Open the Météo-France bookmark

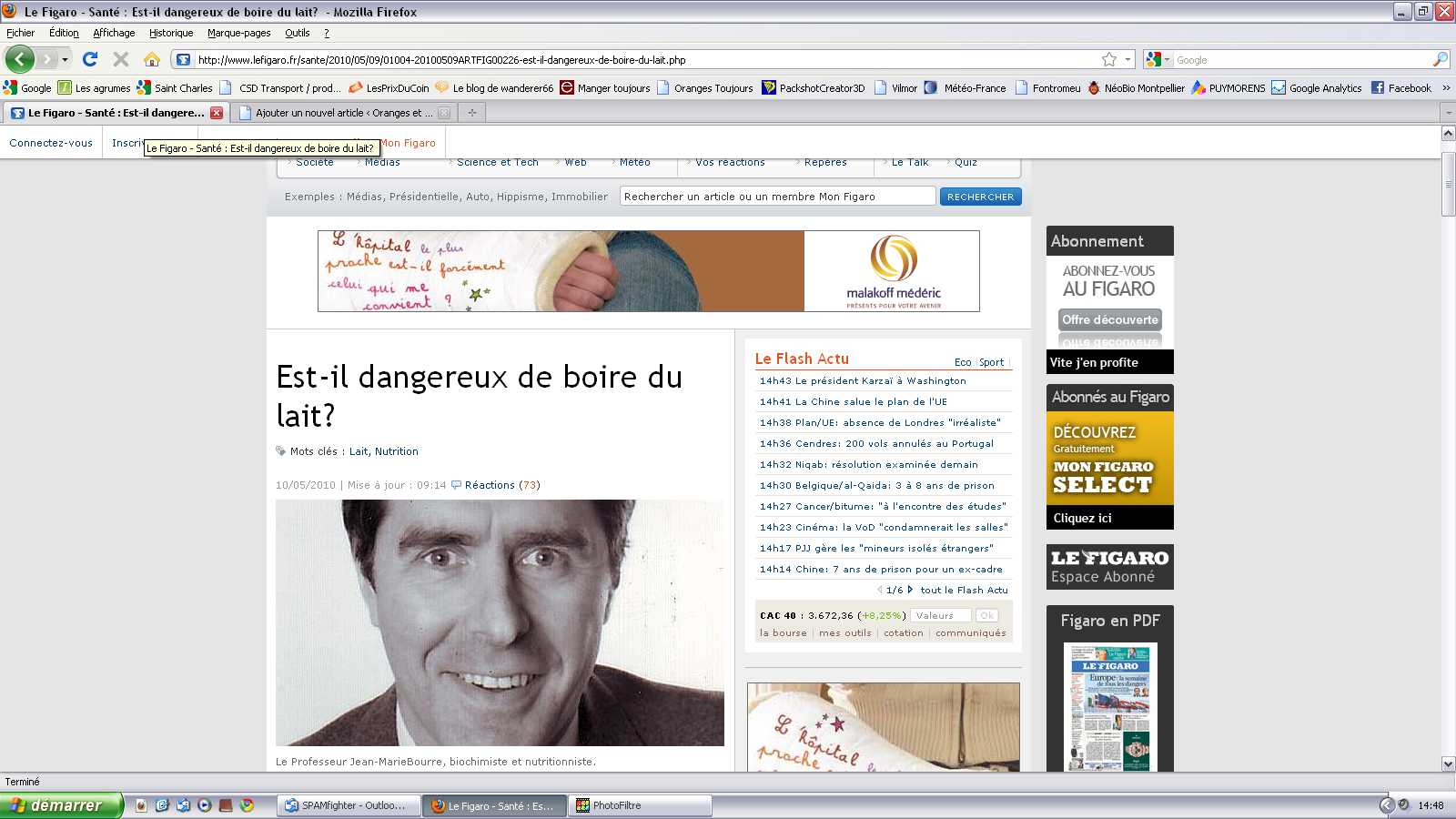pyautogui.click(x=966, y=88)
